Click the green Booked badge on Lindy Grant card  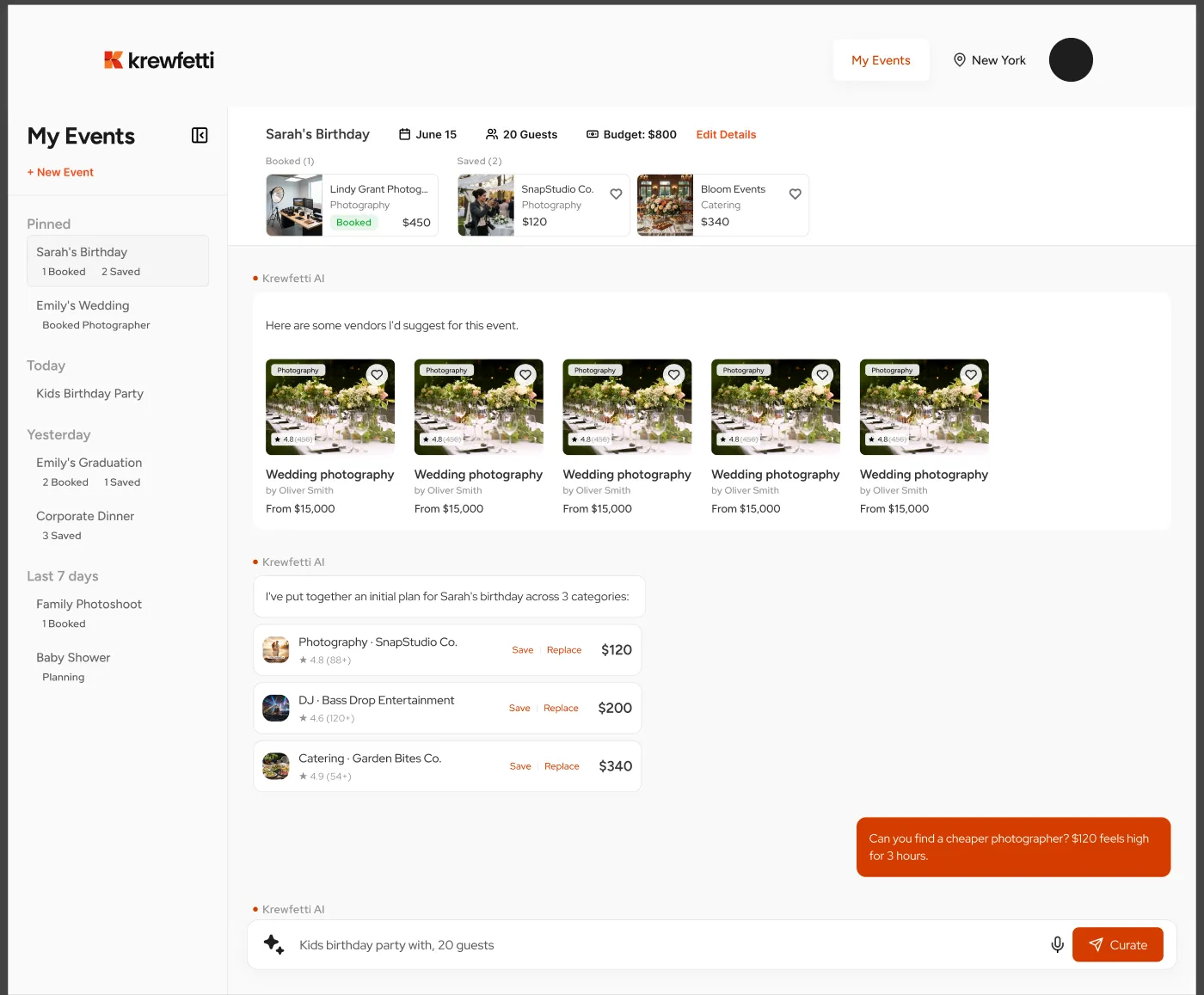[353, 222]
